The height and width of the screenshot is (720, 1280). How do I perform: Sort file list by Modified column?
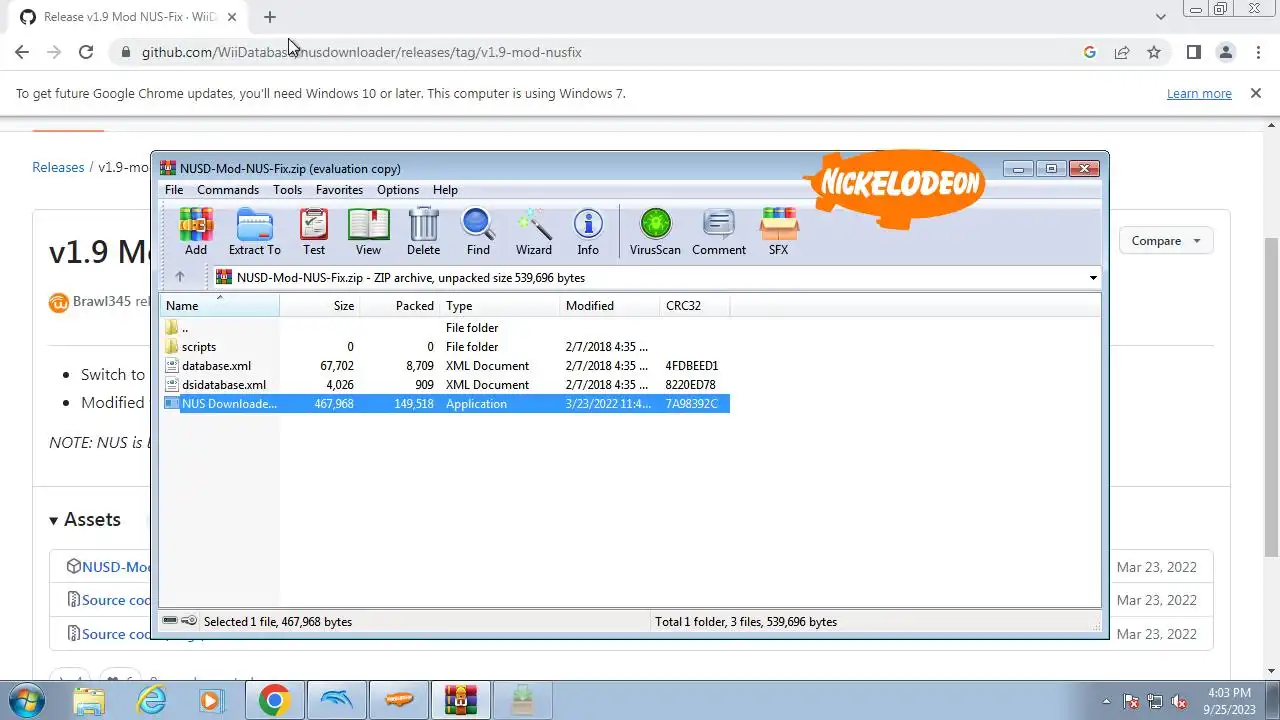[610, 306]
